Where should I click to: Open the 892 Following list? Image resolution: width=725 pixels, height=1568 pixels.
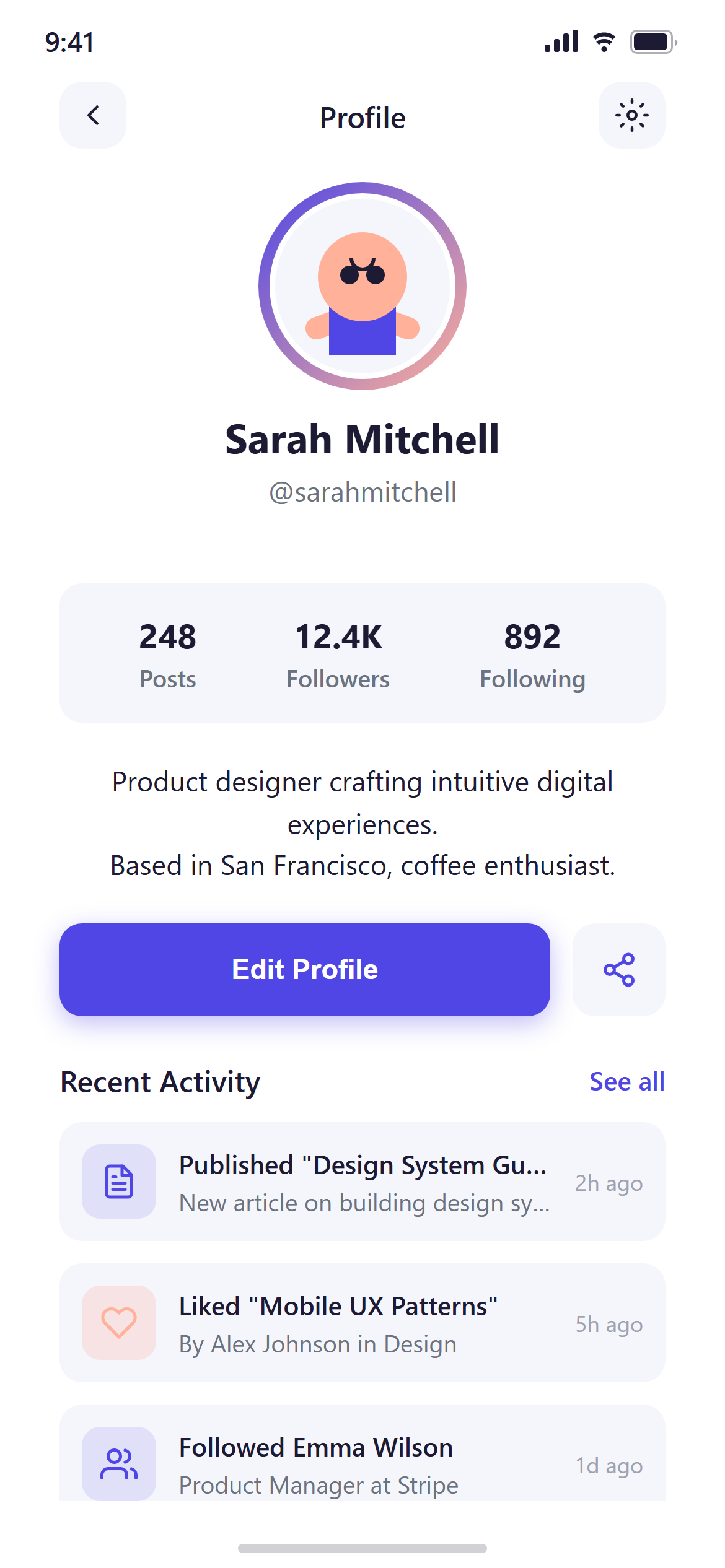click(532, 655)
